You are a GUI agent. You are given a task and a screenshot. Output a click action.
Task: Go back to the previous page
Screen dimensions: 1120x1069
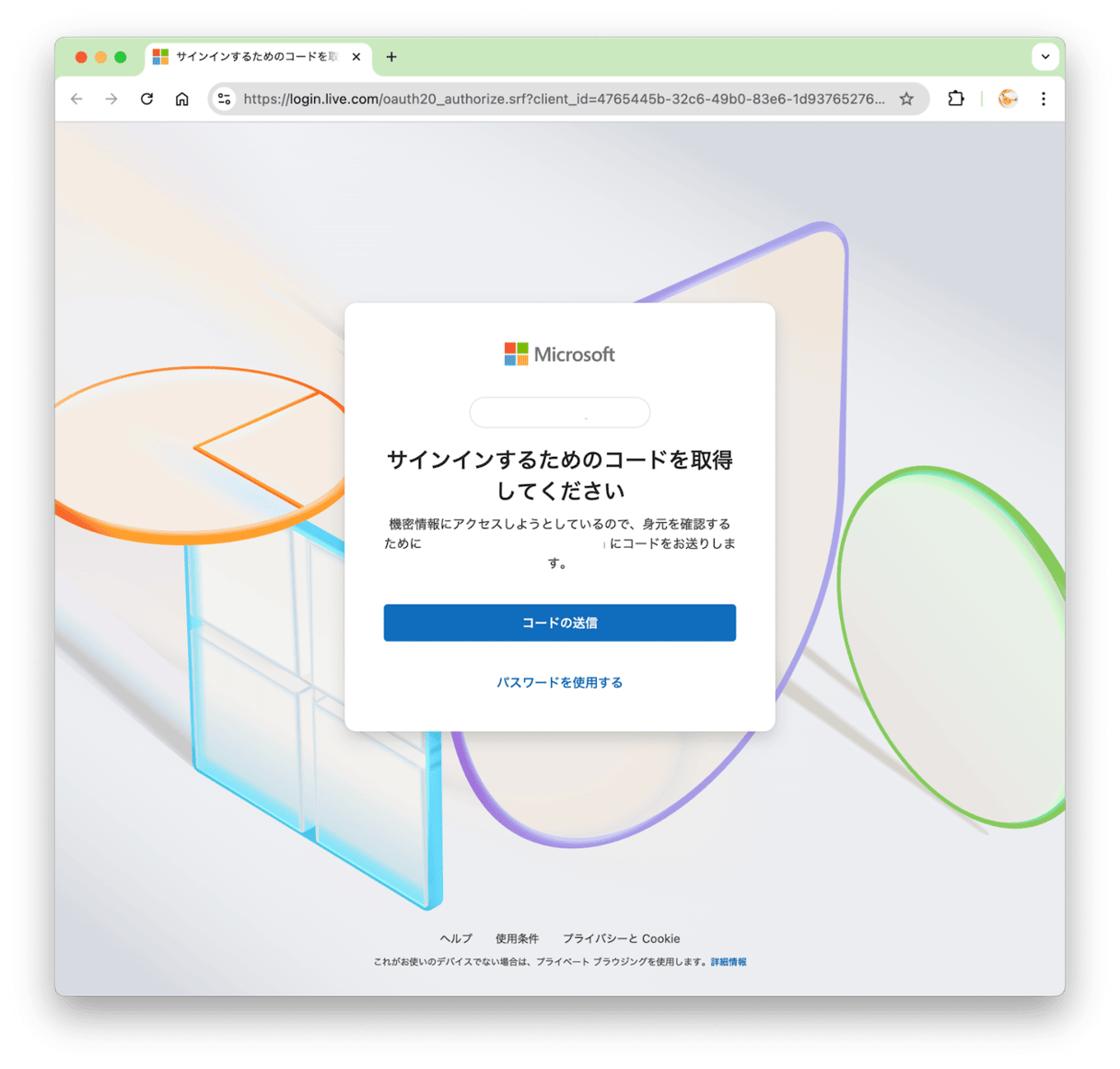(x=76, y=99)
